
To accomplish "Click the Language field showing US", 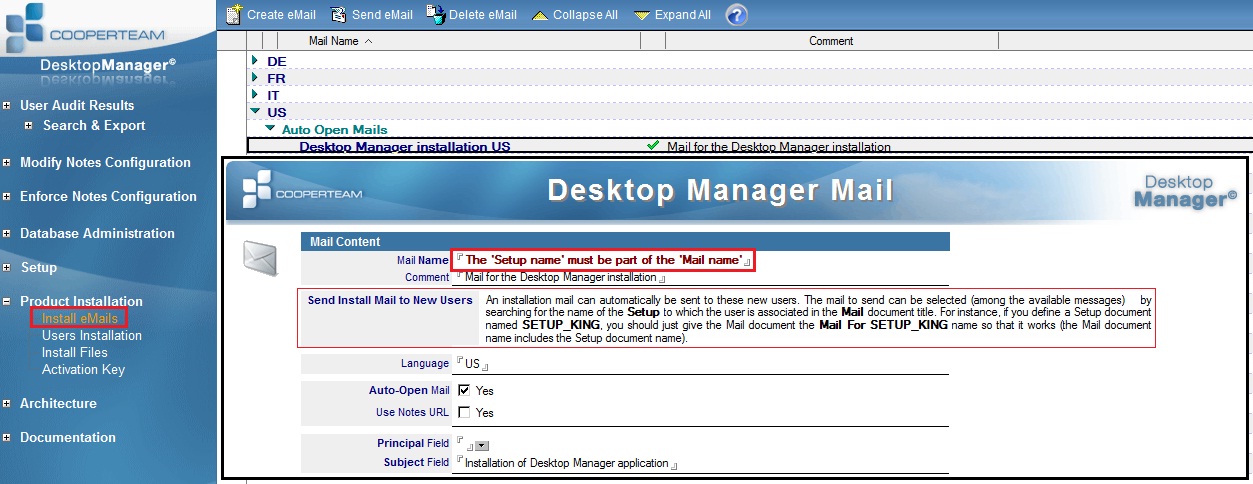I will click(x=701, y=364).
